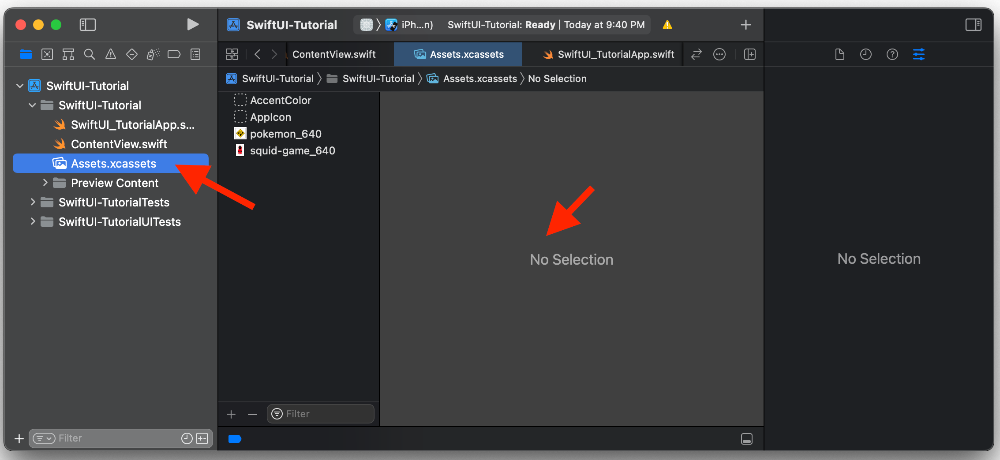Click the asset catalog Filter field
The image size is (1000, 460).
[325, 414]
